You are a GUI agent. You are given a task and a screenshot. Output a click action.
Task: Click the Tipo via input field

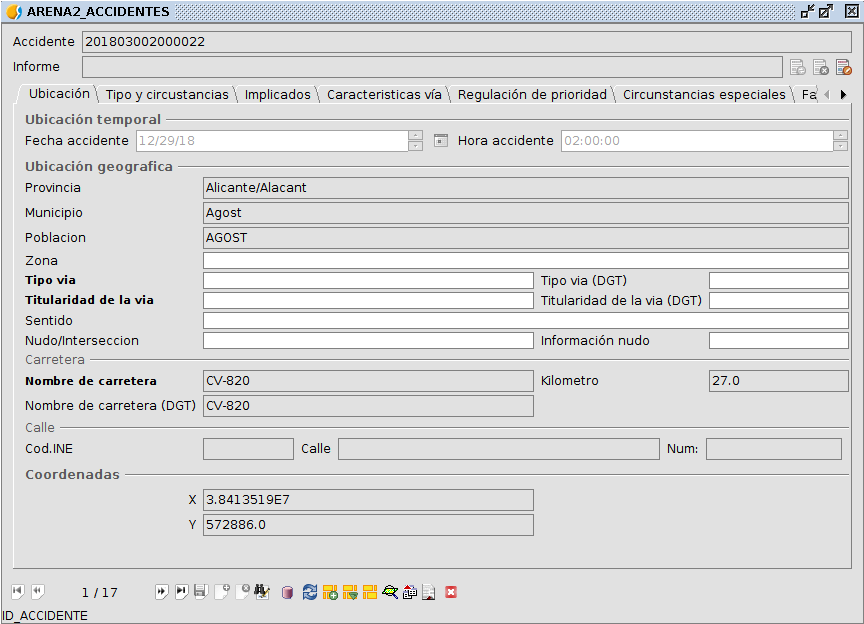click(368, 280)
